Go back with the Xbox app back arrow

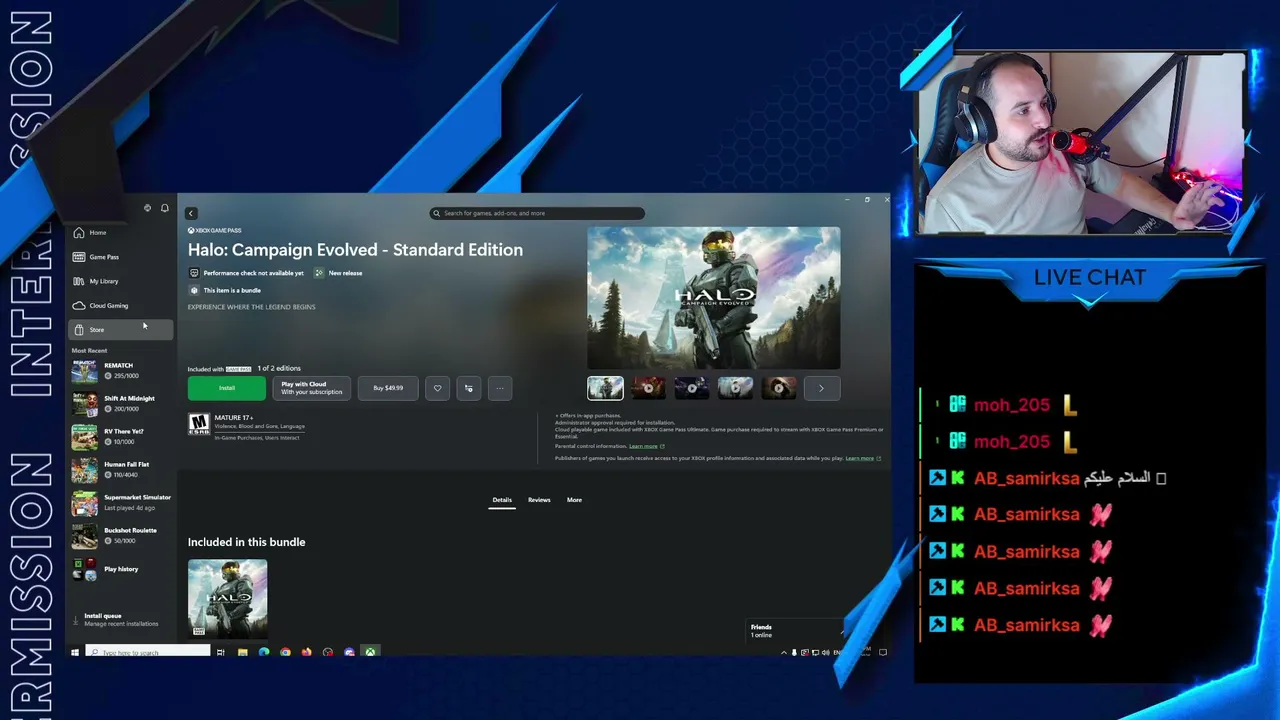[x=191, y=213]
